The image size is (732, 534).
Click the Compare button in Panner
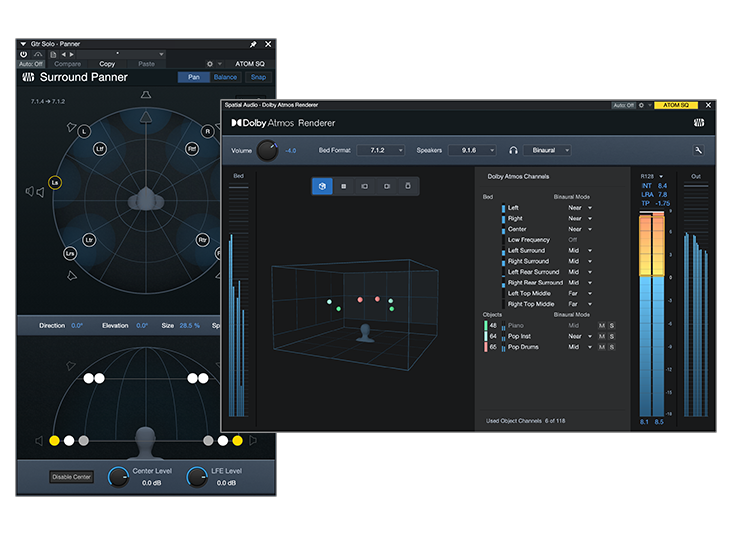pyautogui.click(x=68, y=64)
